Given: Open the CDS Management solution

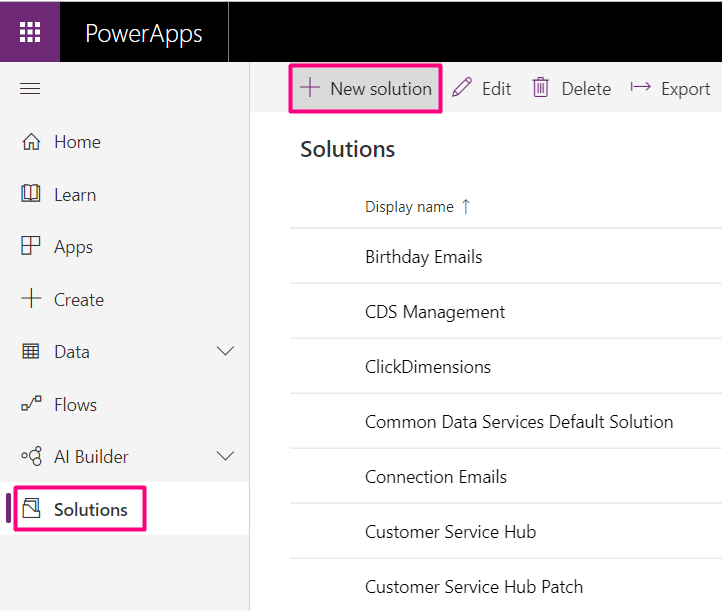Looking at the screenshot, I should tap(435, 312).
